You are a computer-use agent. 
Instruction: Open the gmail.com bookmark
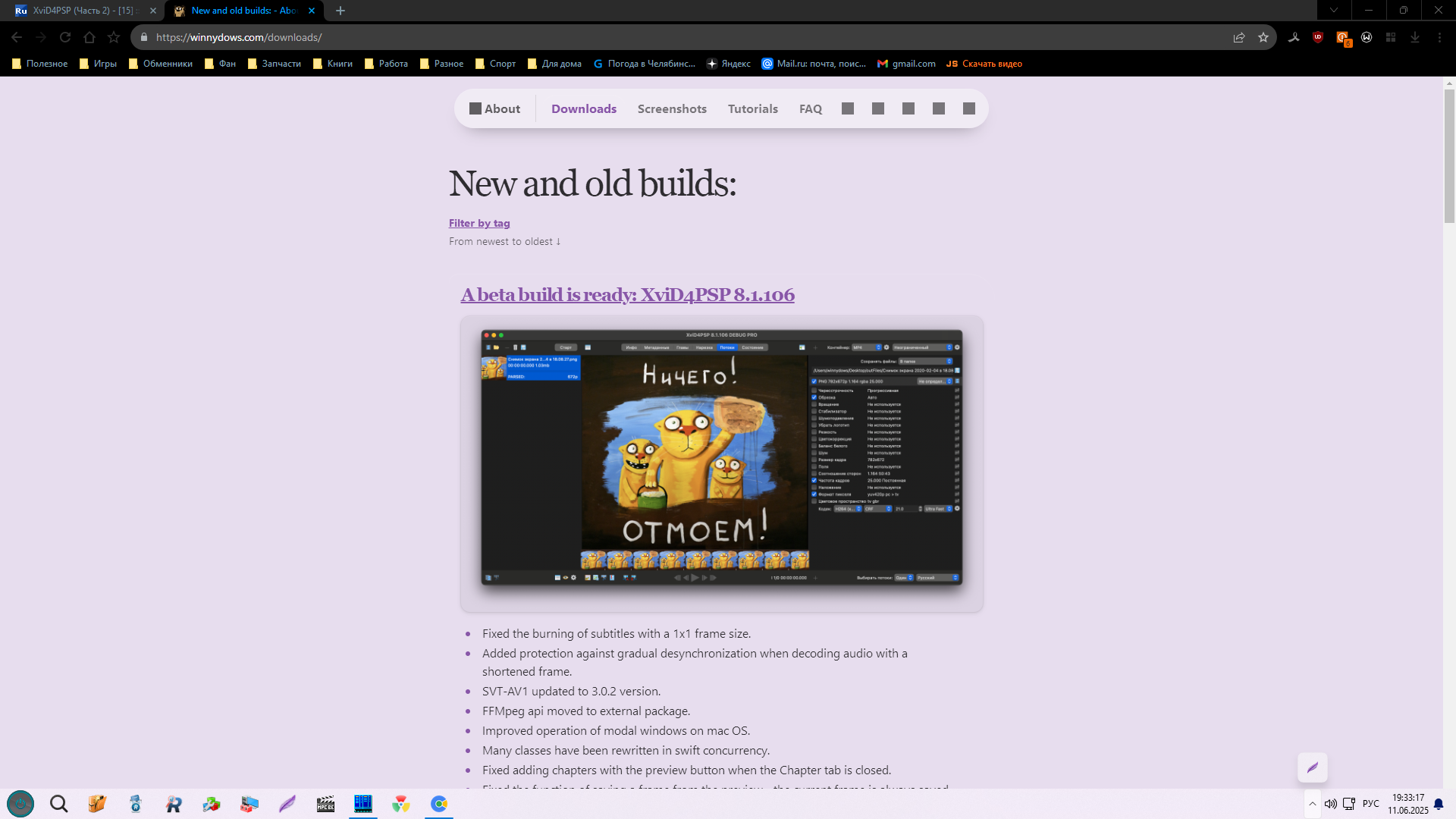[906, 64]
